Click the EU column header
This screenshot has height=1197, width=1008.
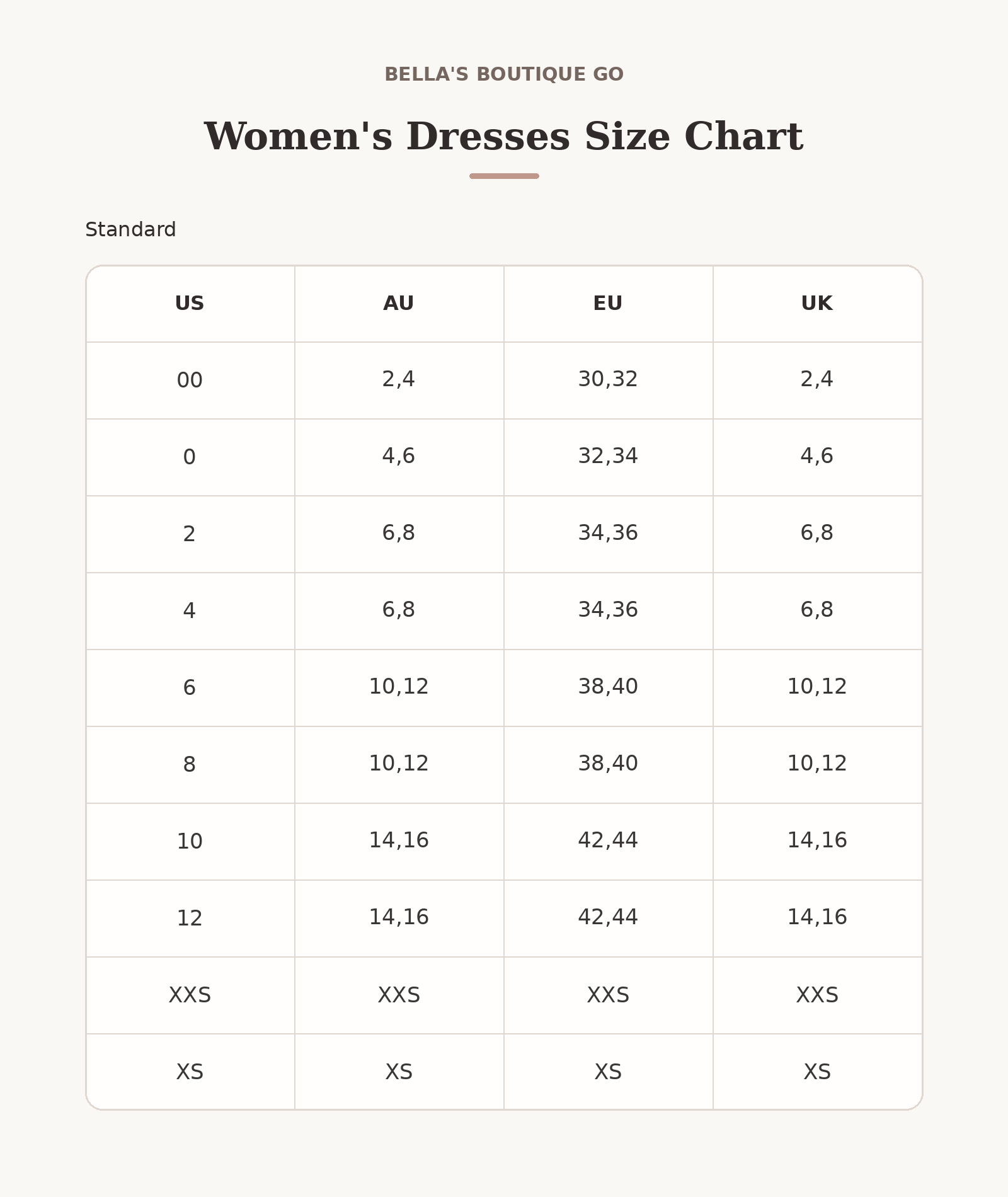tap(608, 304)
